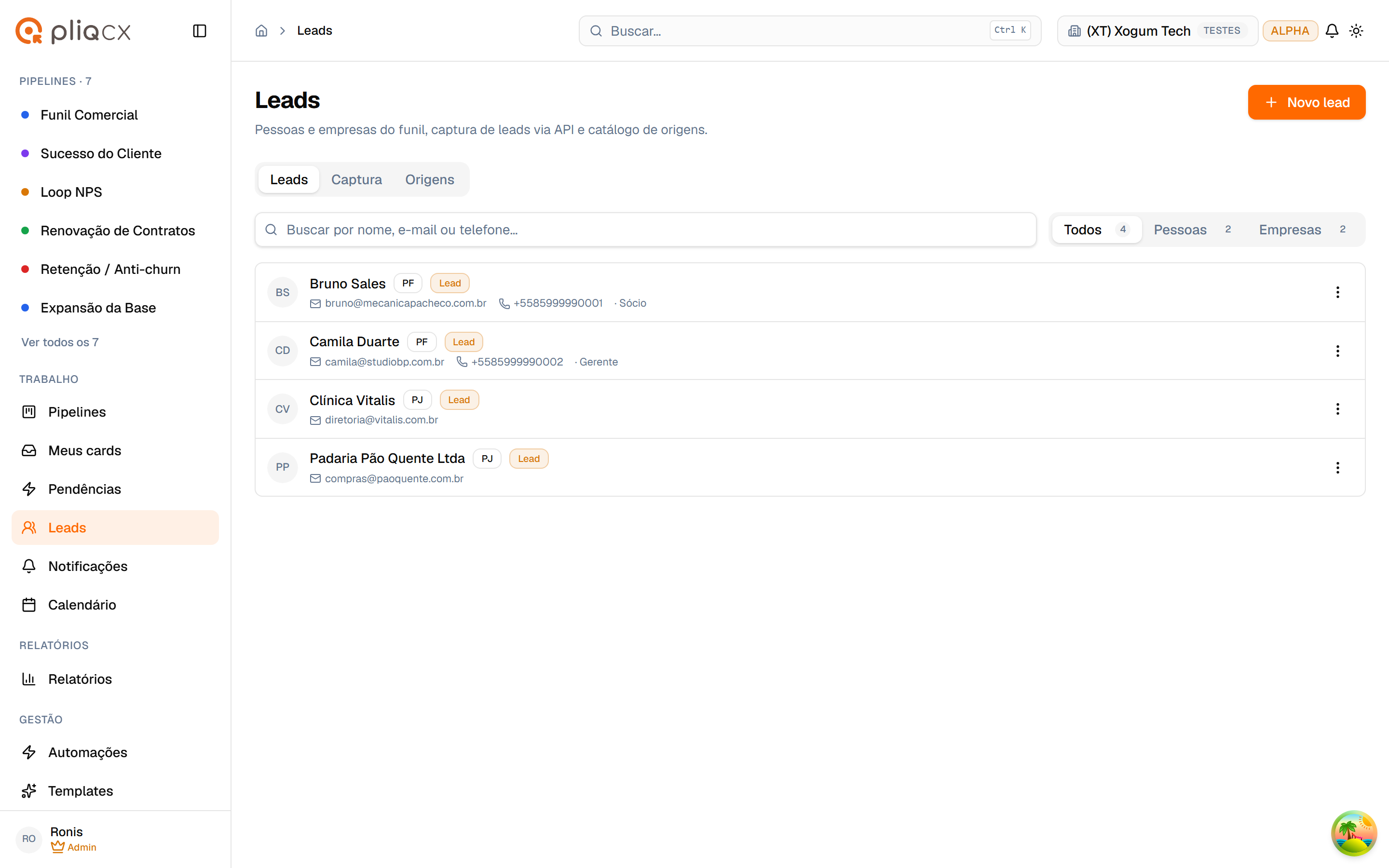Toggle light/dark theme sun icon
1389x868 pixels.
pos(1356,31)
